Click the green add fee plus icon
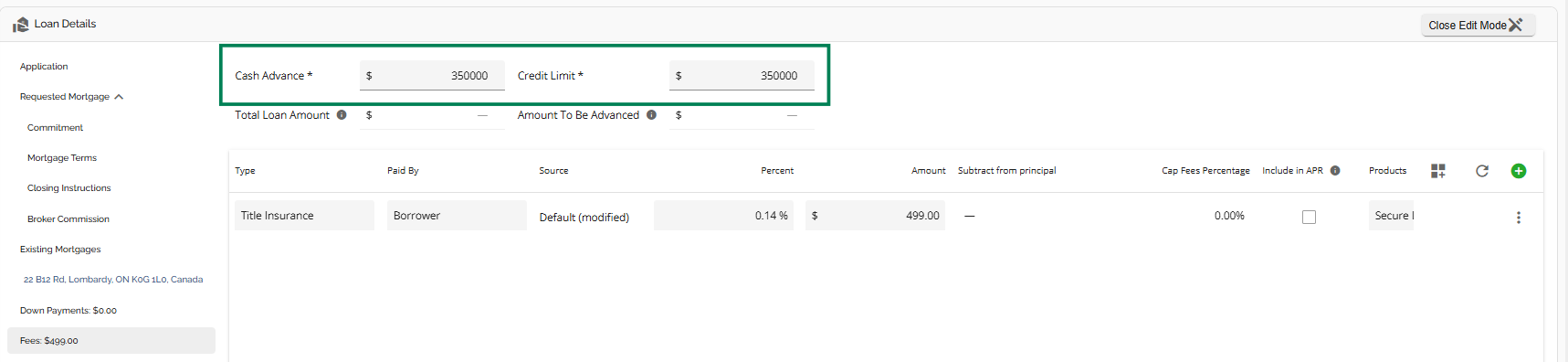Image resolution: width=1568 pixels, height=362 pixels. [1519, 171]
